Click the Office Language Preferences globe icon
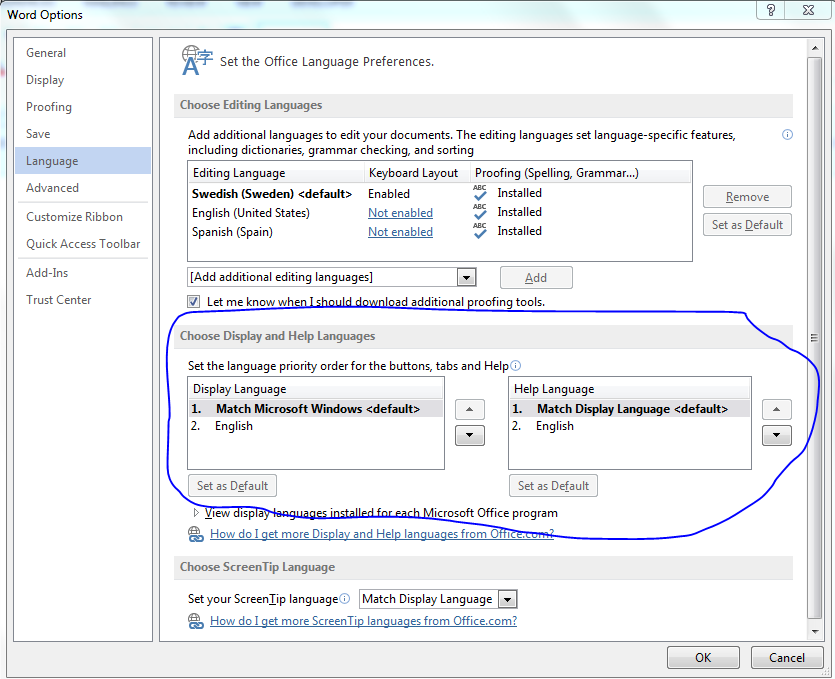The width and height of the screenshot is (835, 679). (197, 61)
